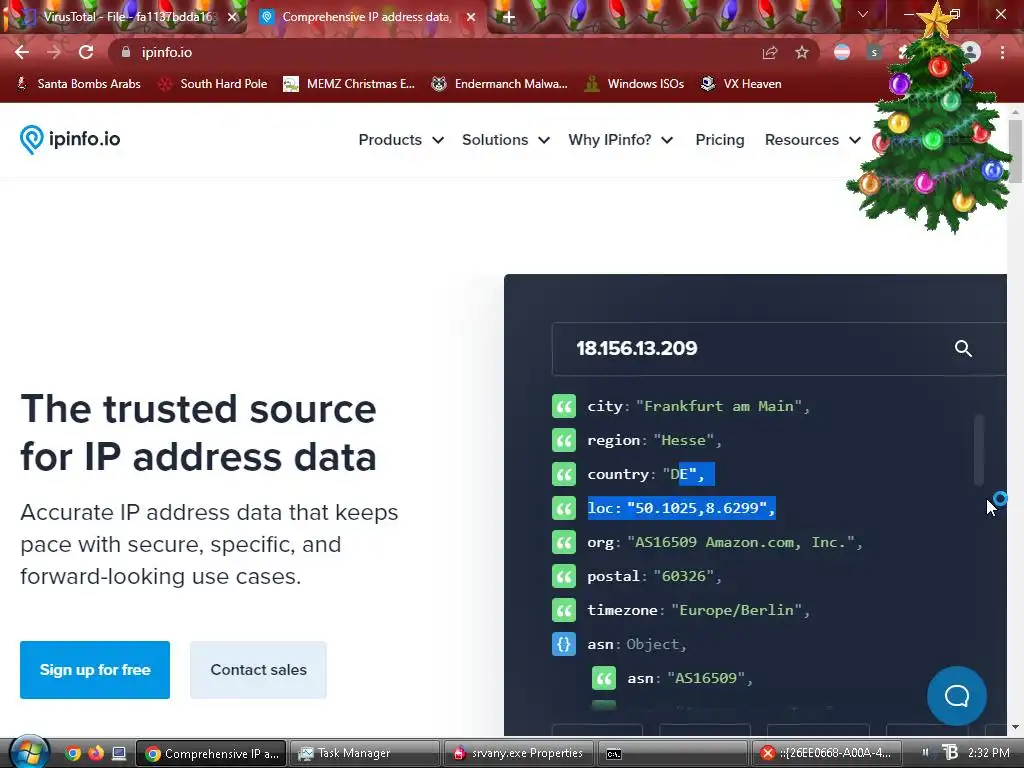Open the South Hard Pole bookmark
The width and height of the screenshot is (1024, 768).
(x=214, y=84)
